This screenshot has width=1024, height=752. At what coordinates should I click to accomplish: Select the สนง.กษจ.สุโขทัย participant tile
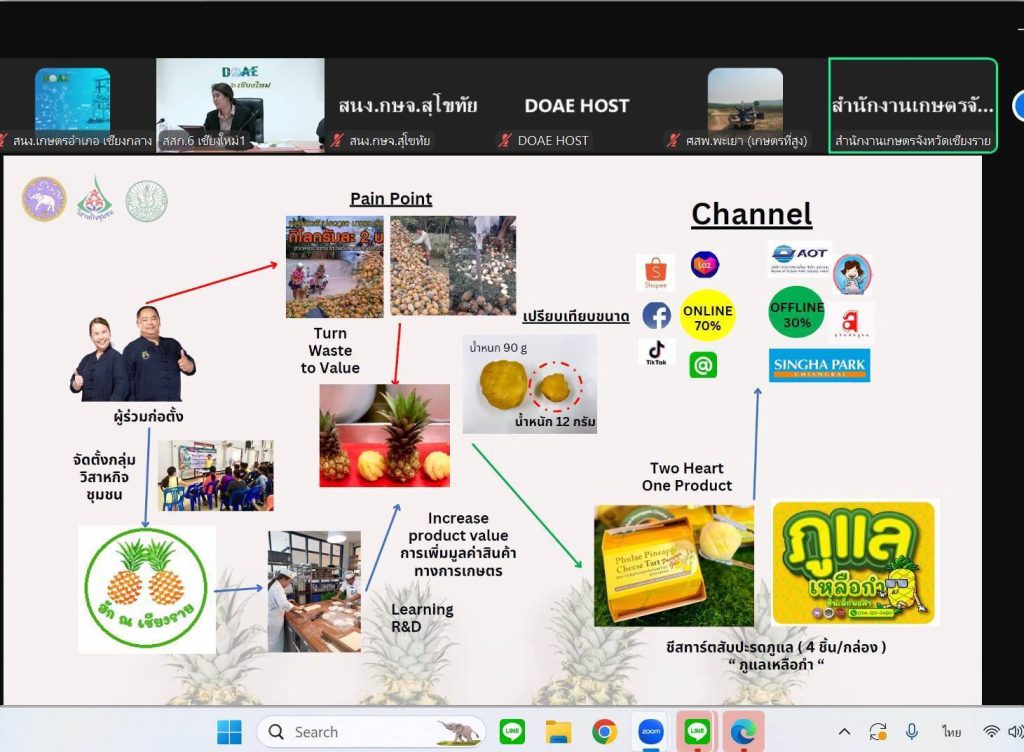[407, 105]
